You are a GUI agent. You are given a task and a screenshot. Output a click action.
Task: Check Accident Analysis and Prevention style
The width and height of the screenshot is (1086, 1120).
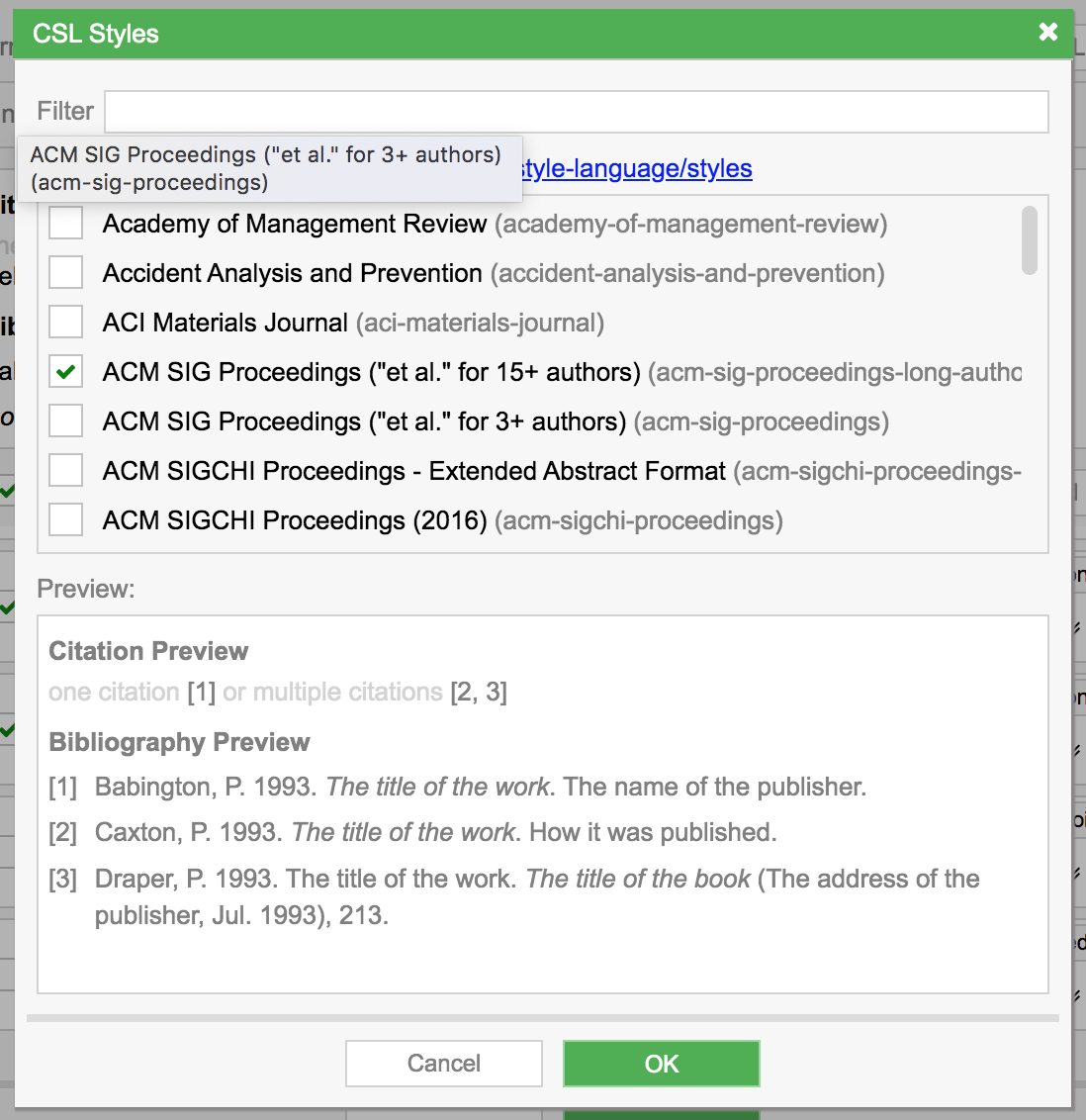point(65,273)
